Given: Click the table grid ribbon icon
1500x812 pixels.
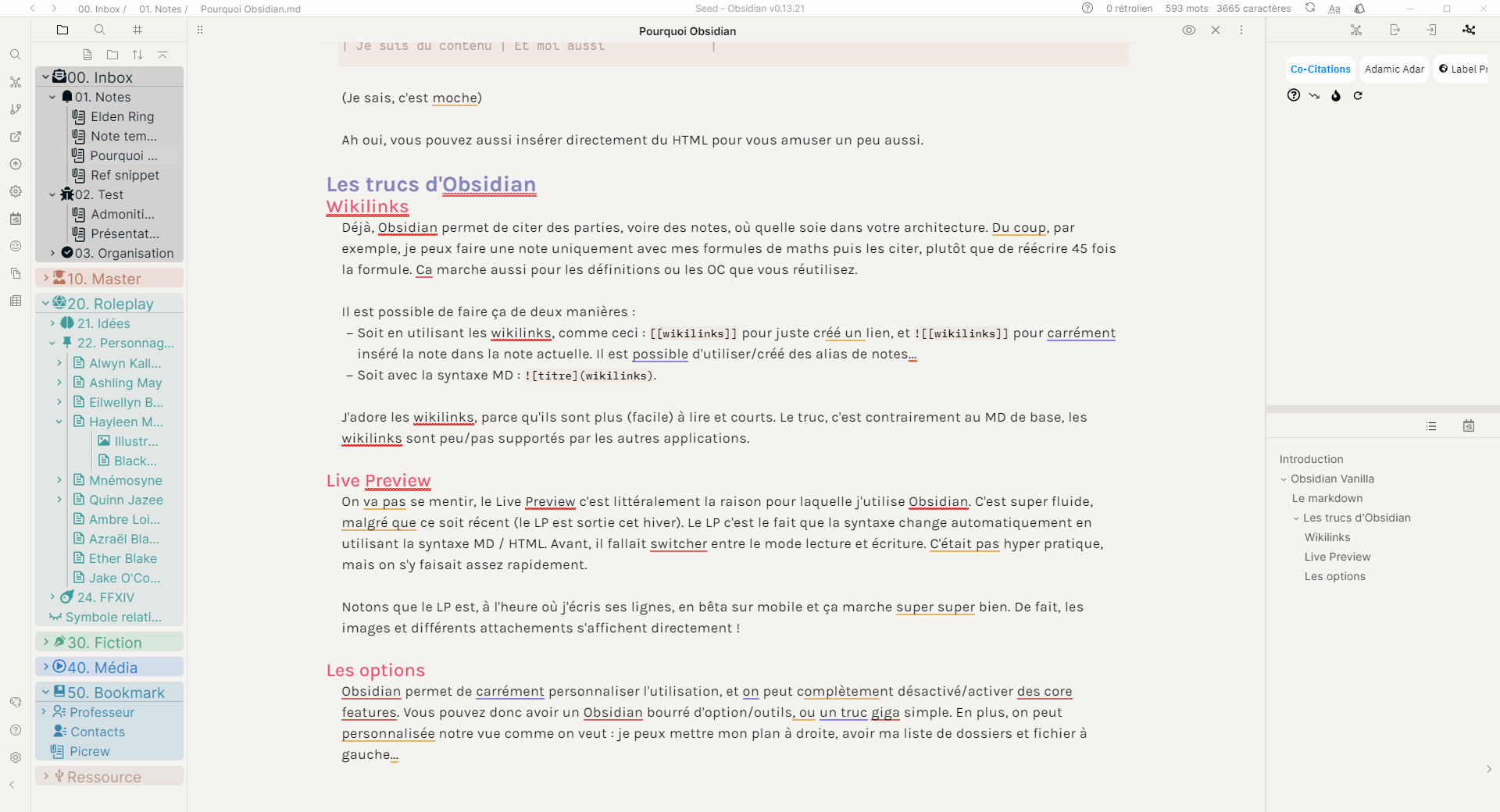Looking at the screenshot, I should click(15, 301).
